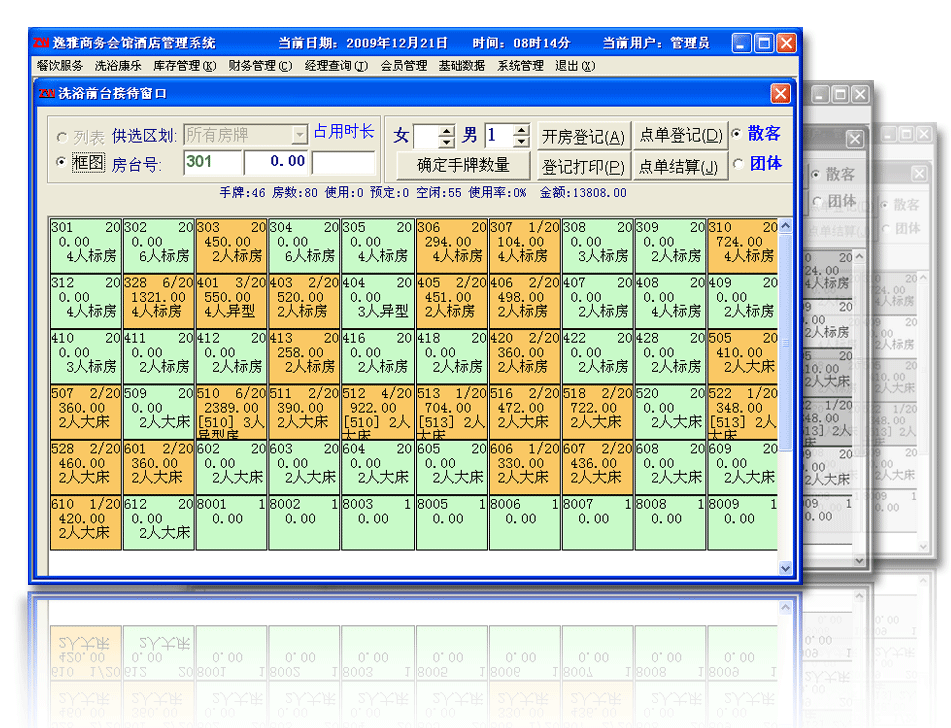Open room tile 510 showing 2389.00
951x728 pixels.
pos(231,408)
